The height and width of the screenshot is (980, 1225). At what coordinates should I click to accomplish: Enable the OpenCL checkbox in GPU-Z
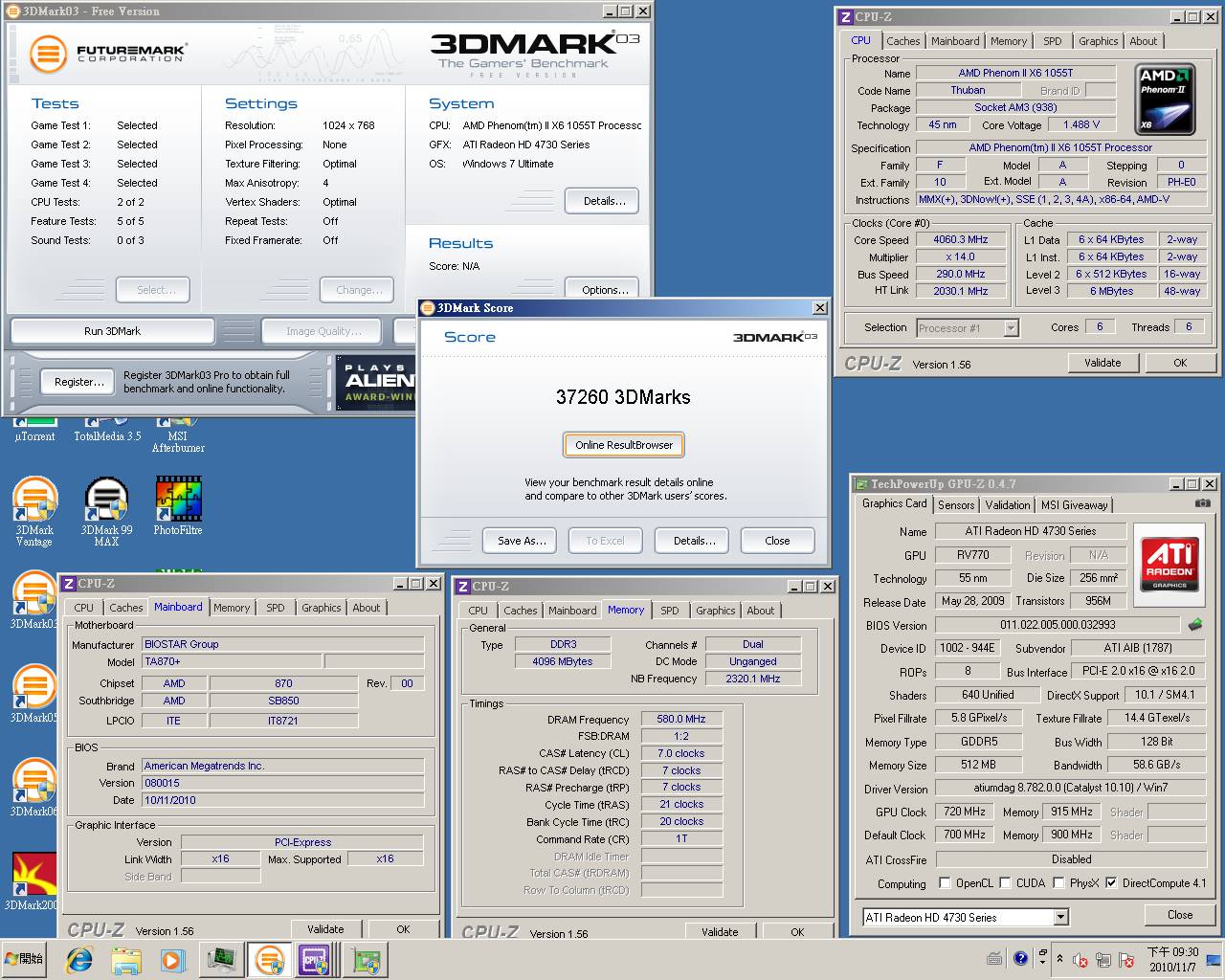(946, 883)
